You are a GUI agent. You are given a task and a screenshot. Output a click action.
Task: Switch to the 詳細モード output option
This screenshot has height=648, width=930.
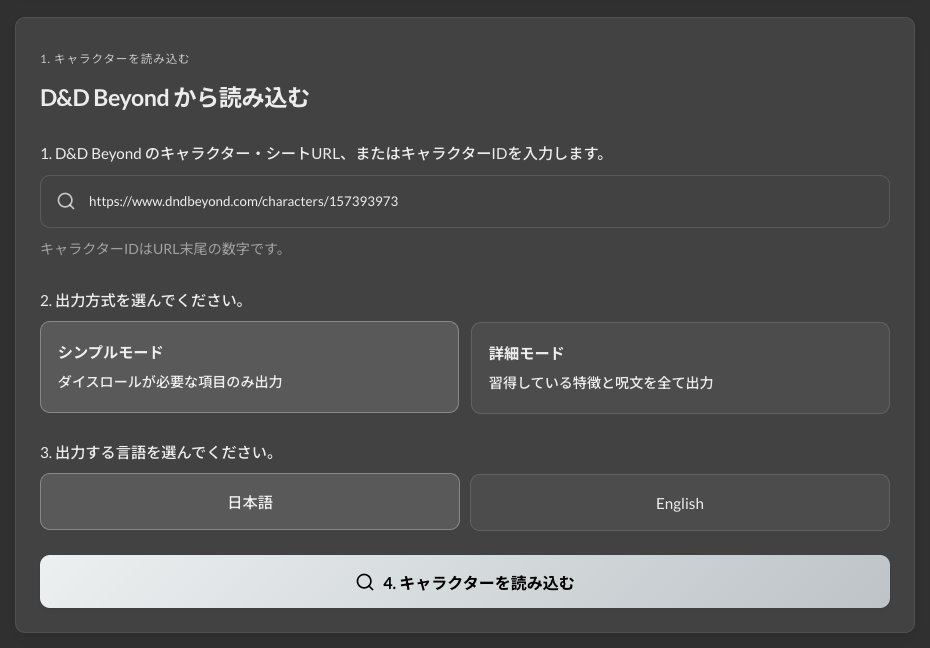point(680,367)
